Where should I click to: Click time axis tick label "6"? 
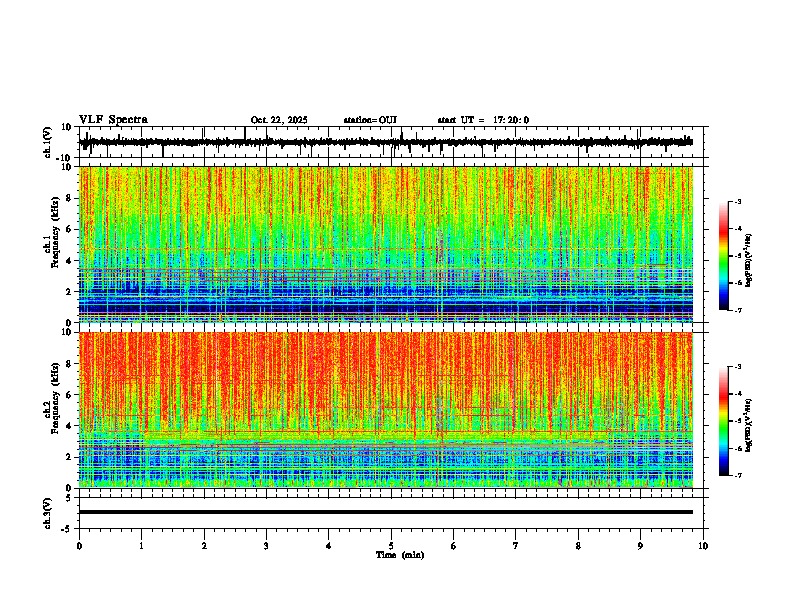pyautogui.click(x=454, y=546)
